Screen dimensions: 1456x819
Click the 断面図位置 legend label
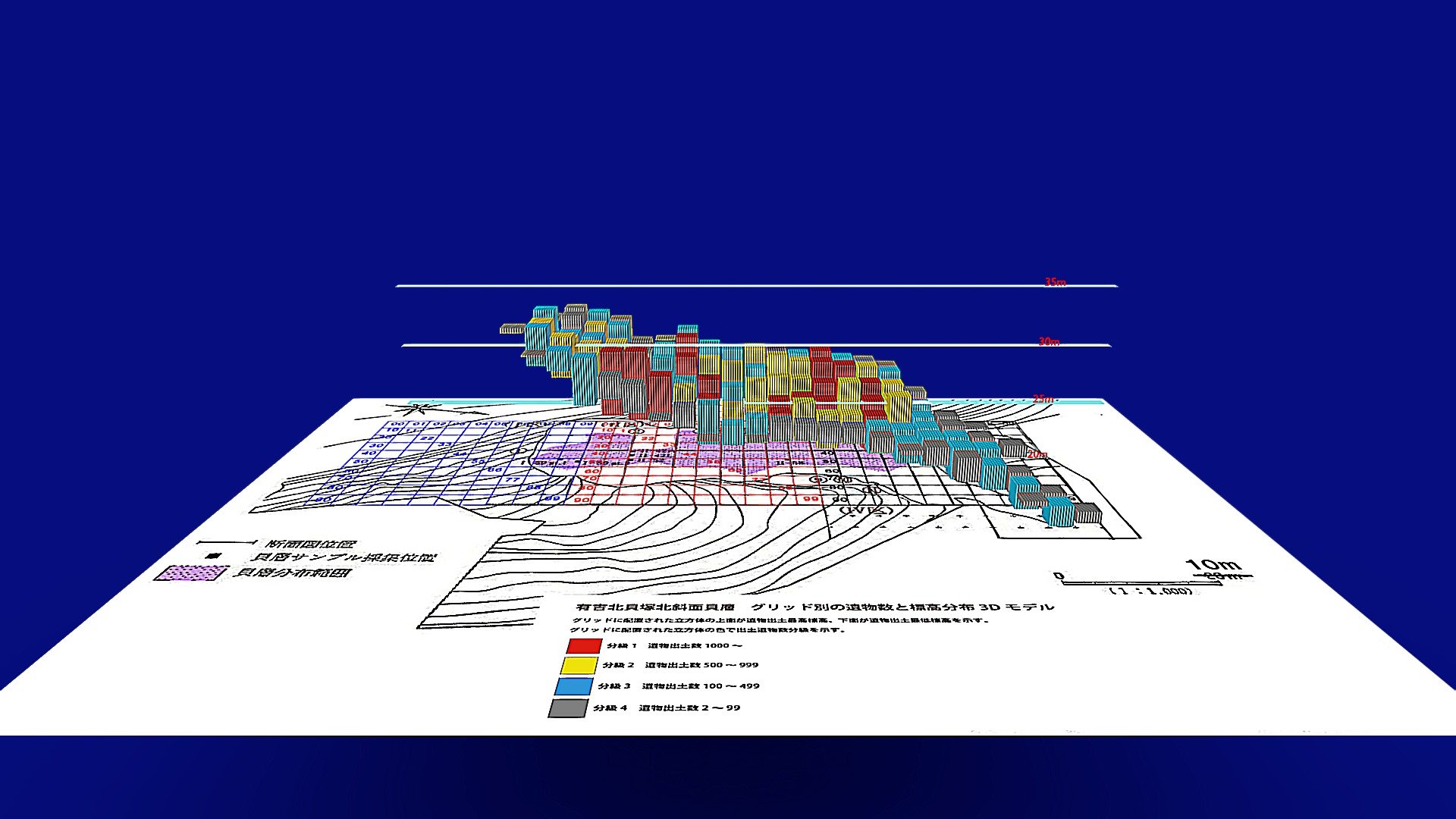point(310,544)
